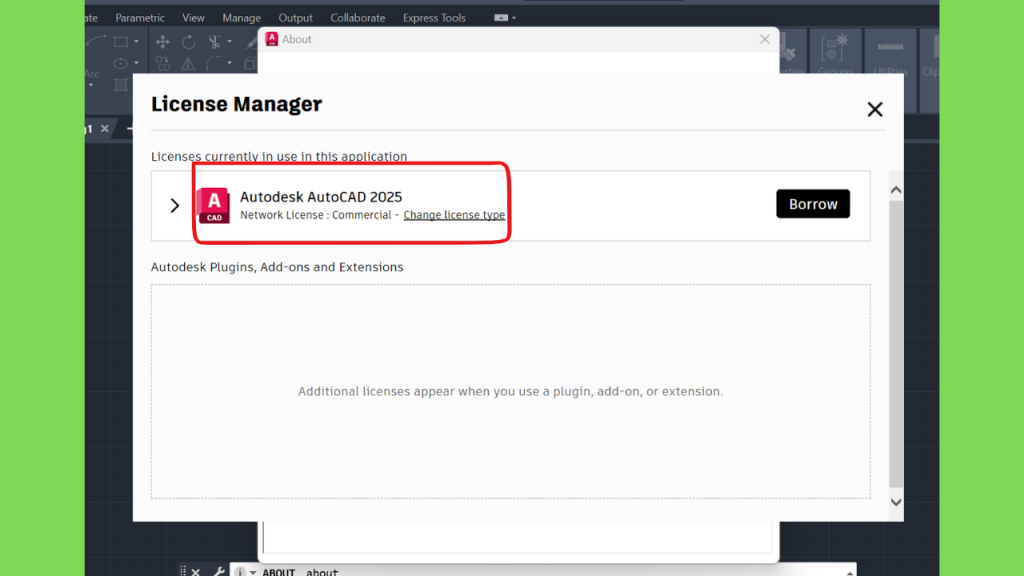This screenshot has height=576, width=1024.
Task: Close the About window
Action: tap(764, 39)
